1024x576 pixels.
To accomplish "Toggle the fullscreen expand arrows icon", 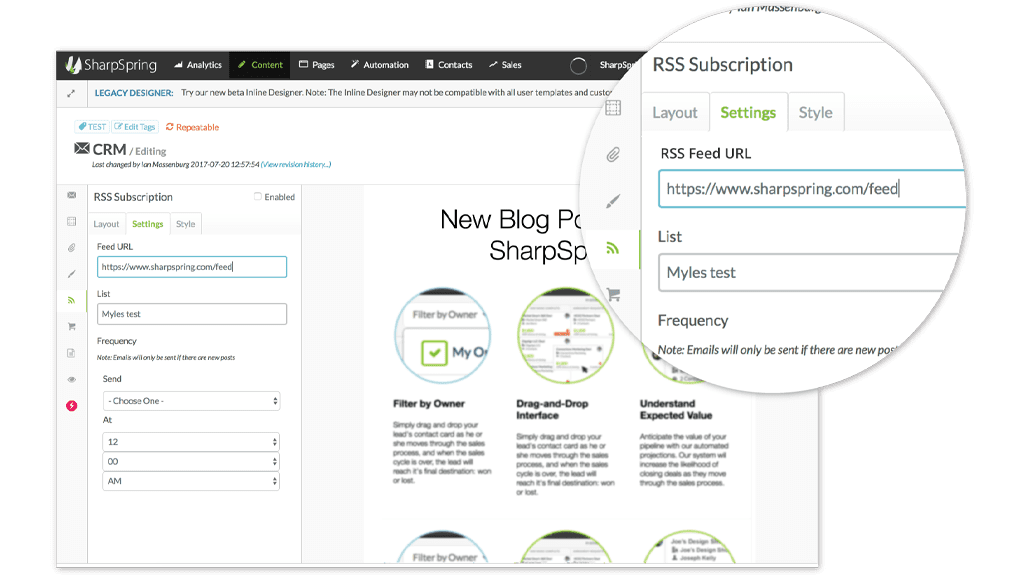I will (x=71, y=93).
